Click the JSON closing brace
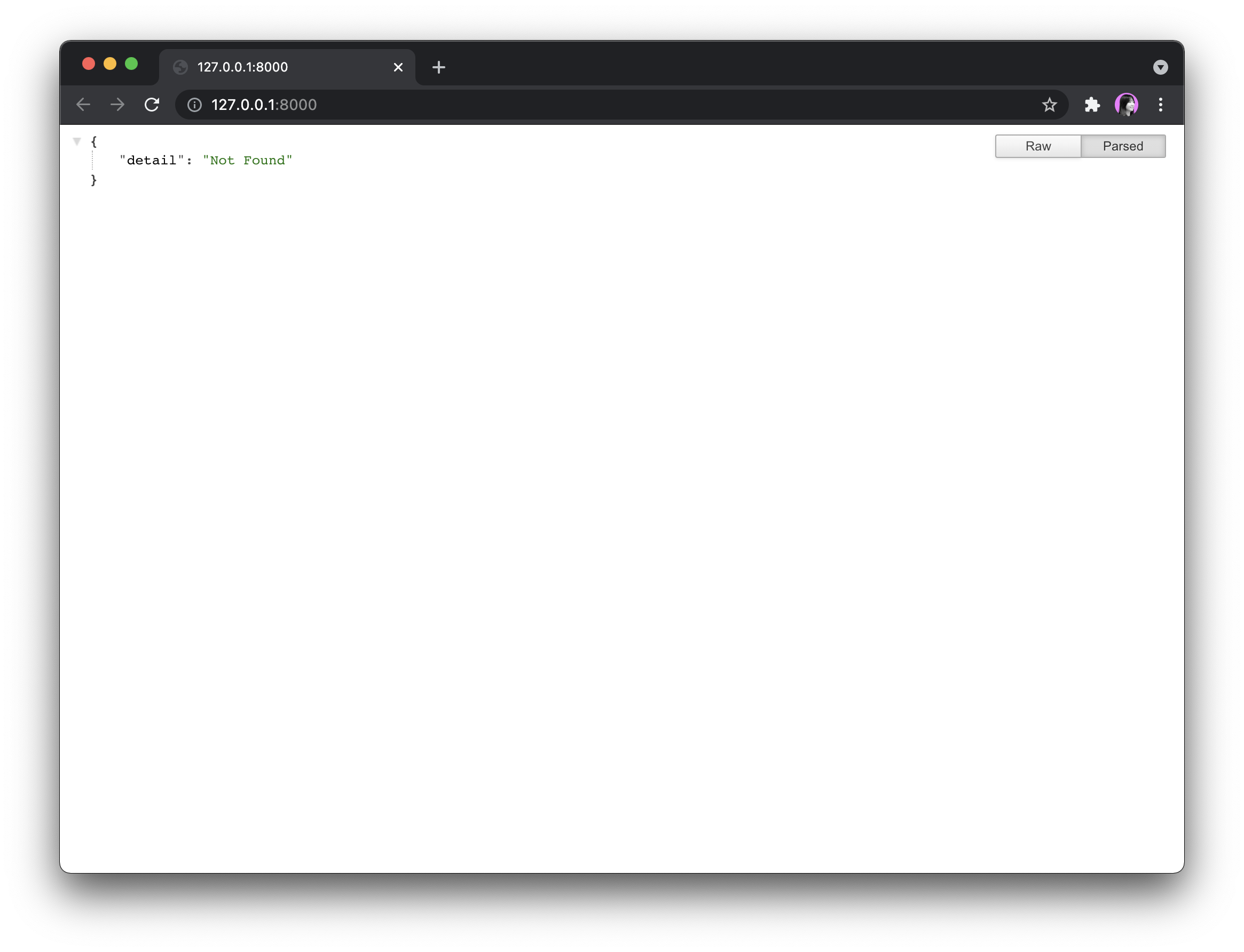 [94, 180]
